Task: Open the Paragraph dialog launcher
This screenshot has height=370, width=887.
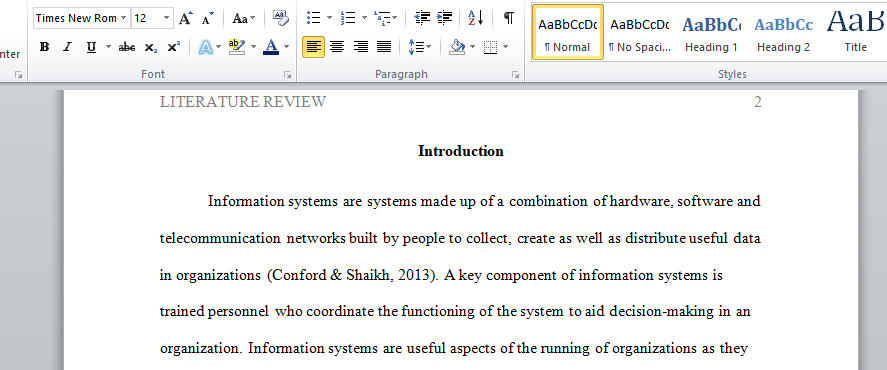Action: pyautogui.click(x=515, y=75)
